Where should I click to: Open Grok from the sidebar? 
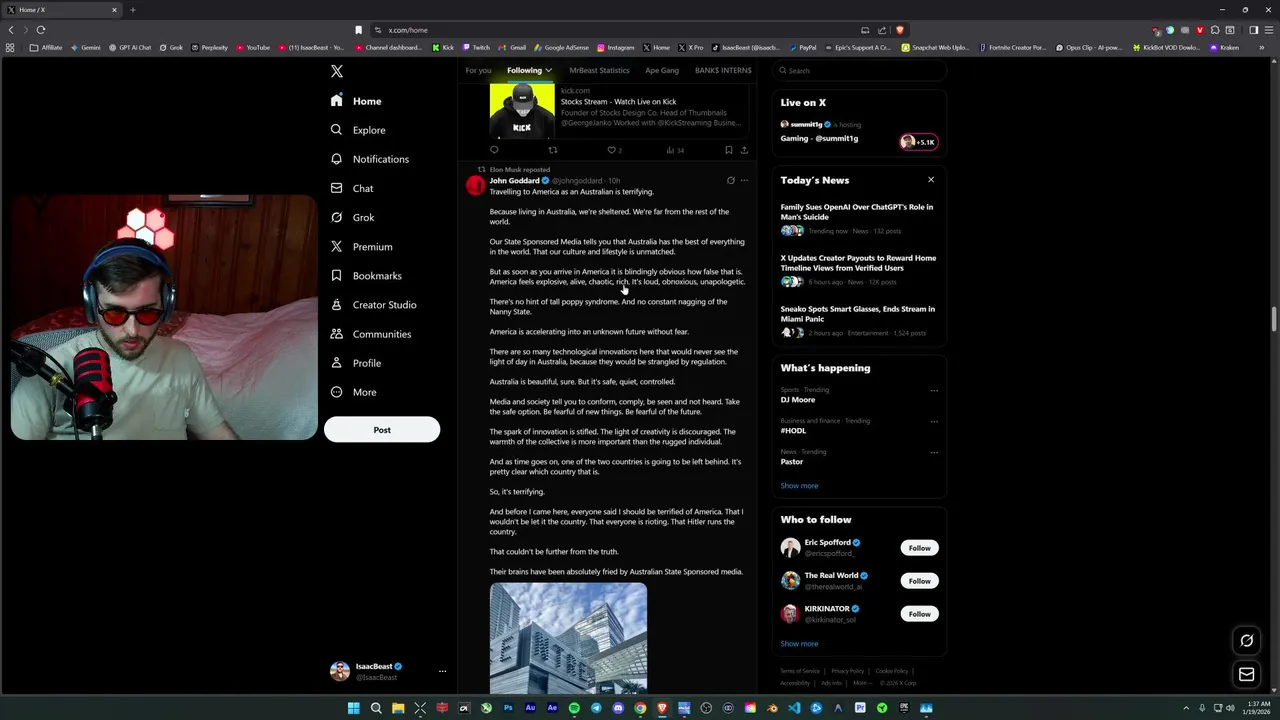(x=352, y=217)
